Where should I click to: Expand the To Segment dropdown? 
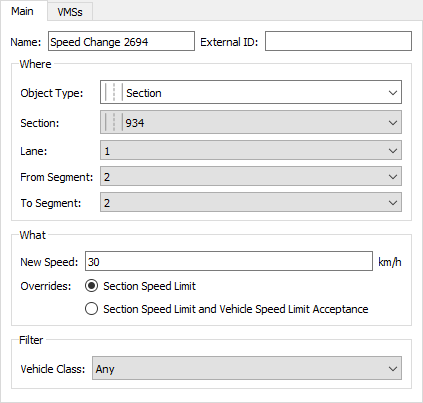tap(251, 203)
